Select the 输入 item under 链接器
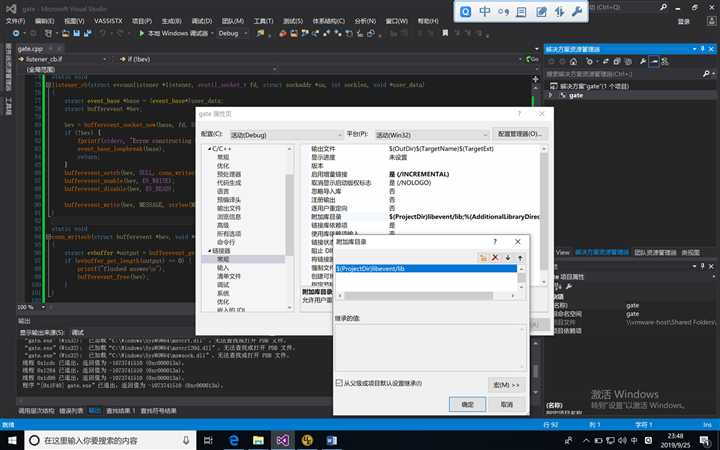720x450 pixels. click(x=223, y=268)
